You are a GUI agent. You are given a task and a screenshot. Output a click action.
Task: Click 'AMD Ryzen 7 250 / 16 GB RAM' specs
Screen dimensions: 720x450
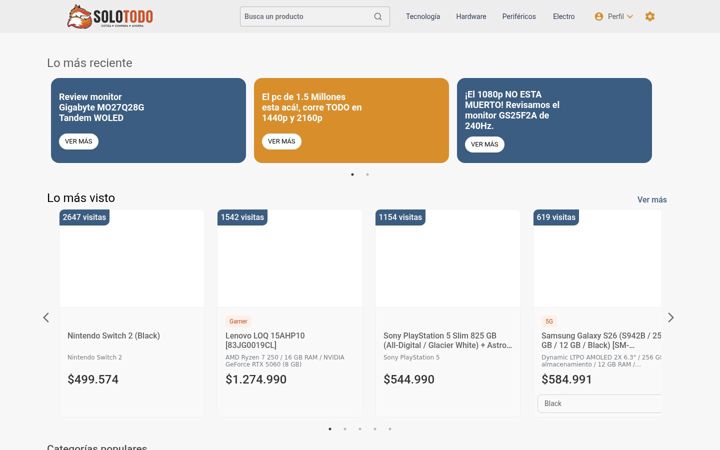point(285,360)
